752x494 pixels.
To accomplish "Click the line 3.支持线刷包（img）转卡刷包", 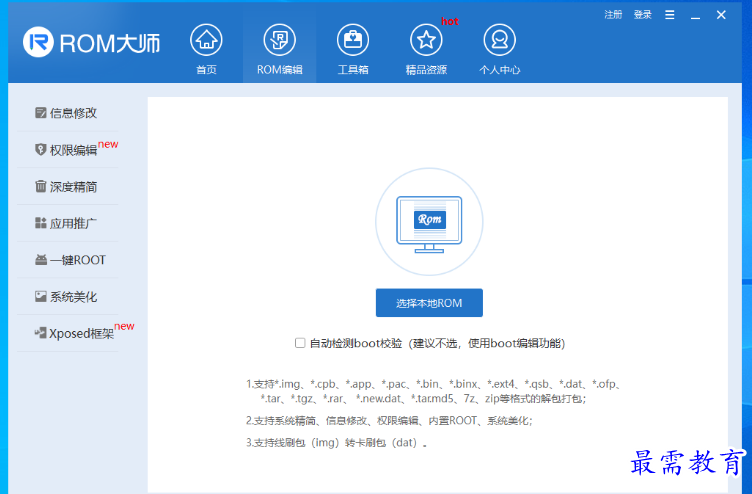I will [x=337, y=443].
